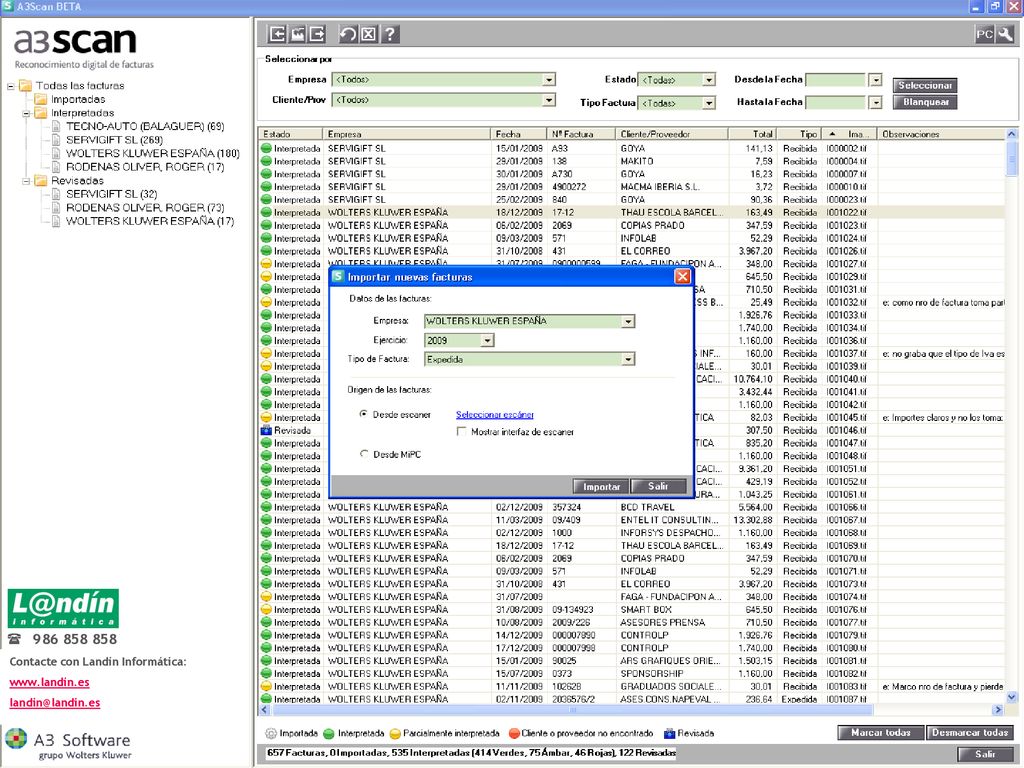Close the Importar nuevas facturas dialog

(682, 277)
